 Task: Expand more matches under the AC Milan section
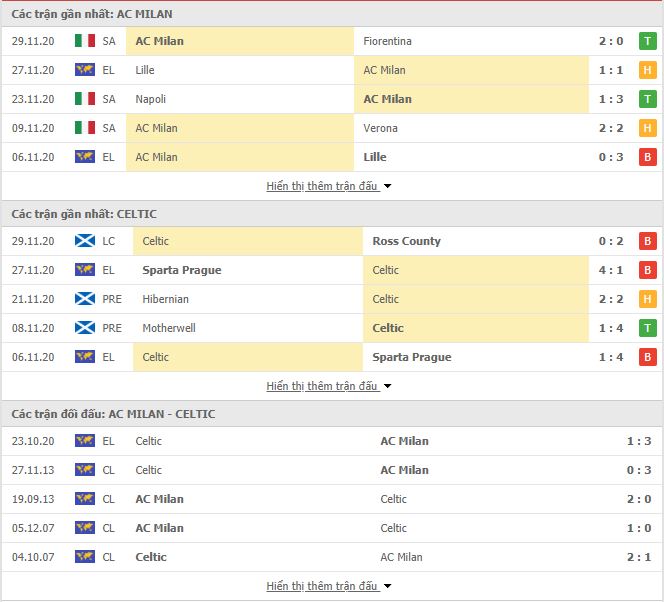[x=329, y=186]
